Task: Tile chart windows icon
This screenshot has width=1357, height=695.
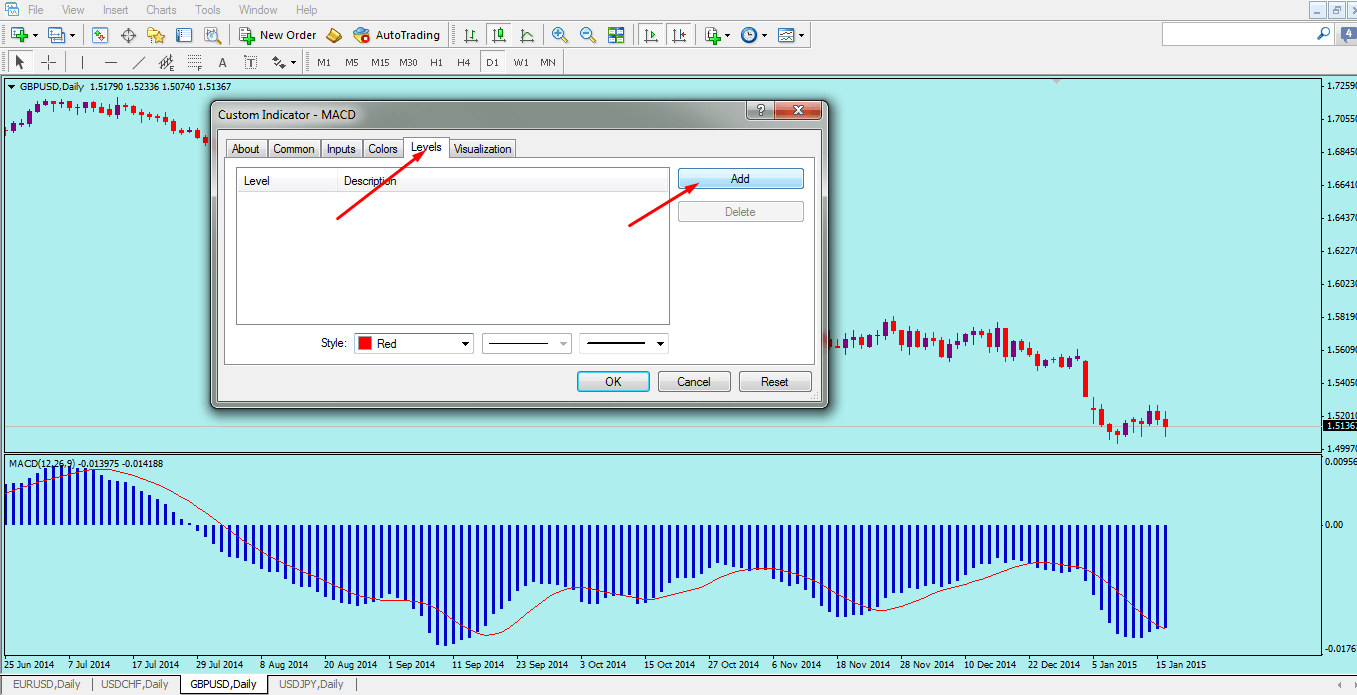Action: 616,35
